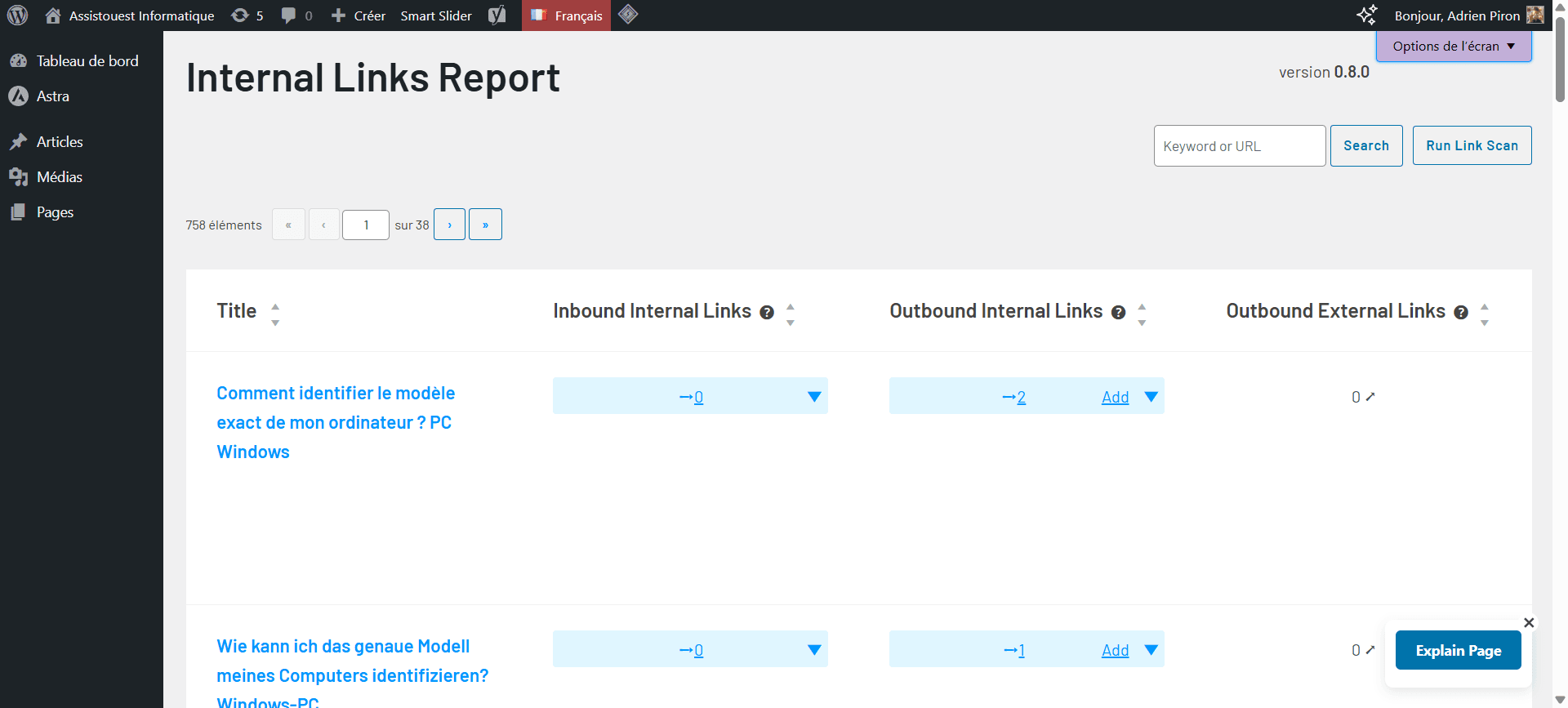Click Inbound Internal Links help icon
Viewport: 1568px width, 708px height.
pos(767,312)
